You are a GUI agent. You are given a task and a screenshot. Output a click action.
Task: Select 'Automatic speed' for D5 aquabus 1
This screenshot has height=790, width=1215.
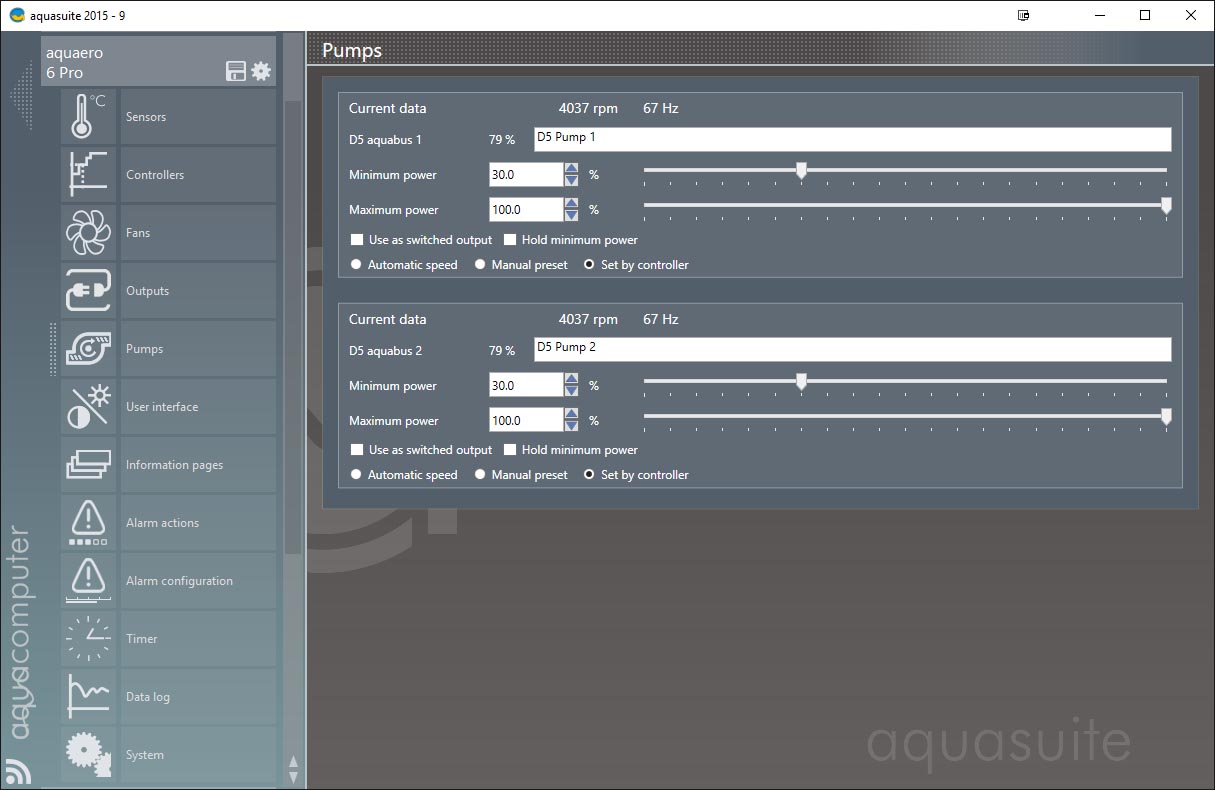coord(356,265)
